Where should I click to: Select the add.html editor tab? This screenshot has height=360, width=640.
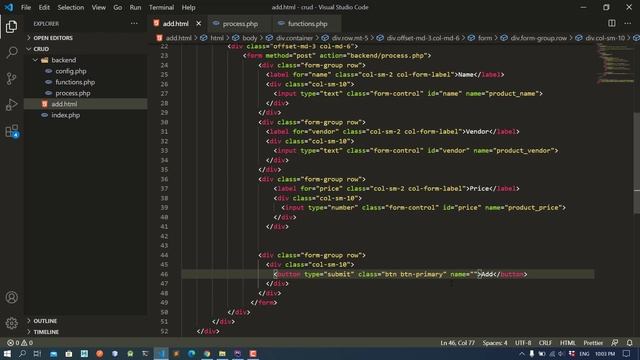176,24
